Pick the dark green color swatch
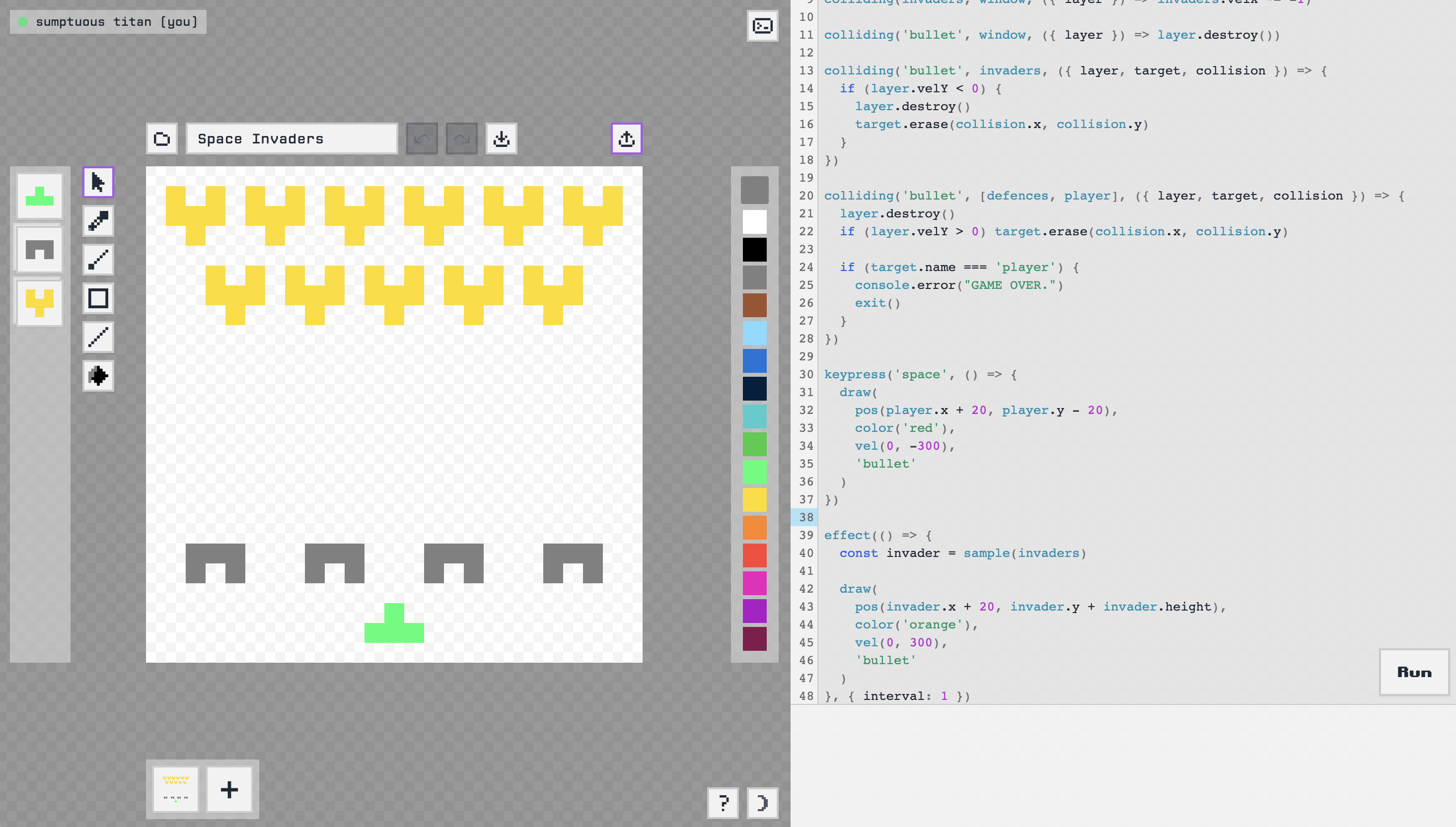This screenshot has height=827, width=1456. (x=755, y=445)
